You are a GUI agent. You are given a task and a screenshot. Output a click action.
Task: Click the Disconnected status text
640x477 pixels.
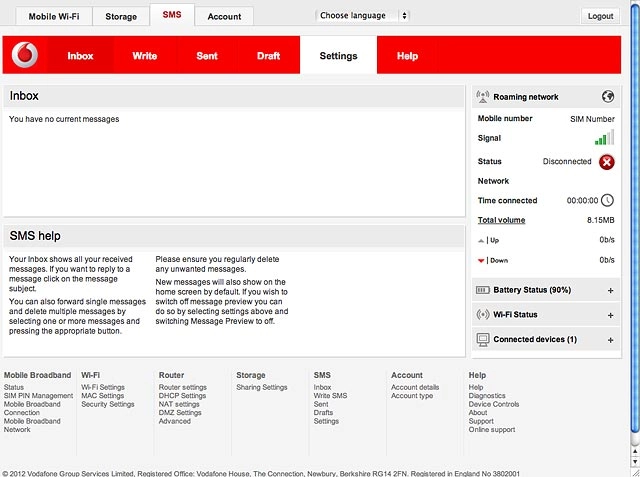point(567,161)
